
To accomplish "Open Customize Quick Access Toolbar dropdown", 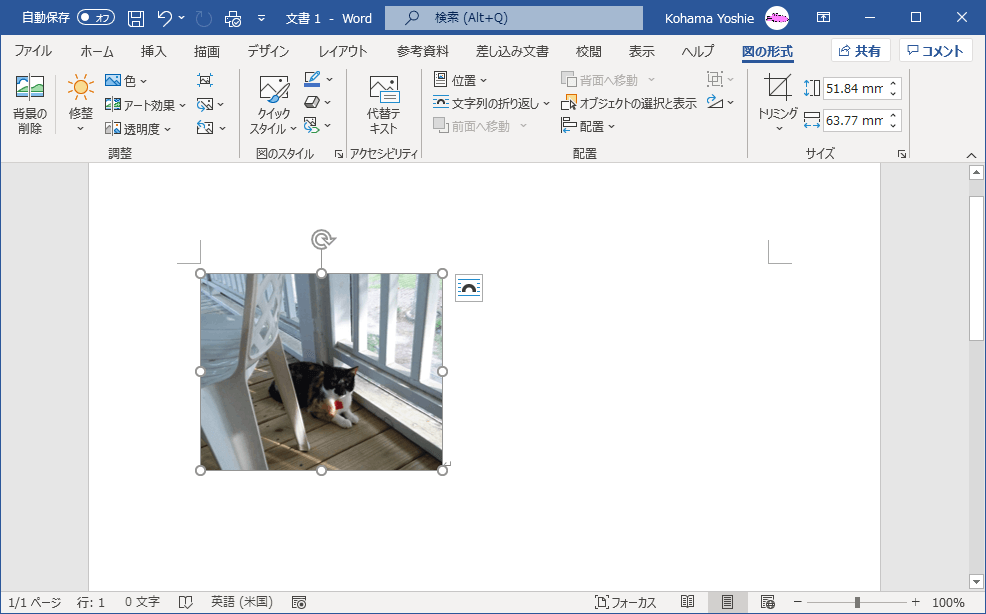I will 262,18.
